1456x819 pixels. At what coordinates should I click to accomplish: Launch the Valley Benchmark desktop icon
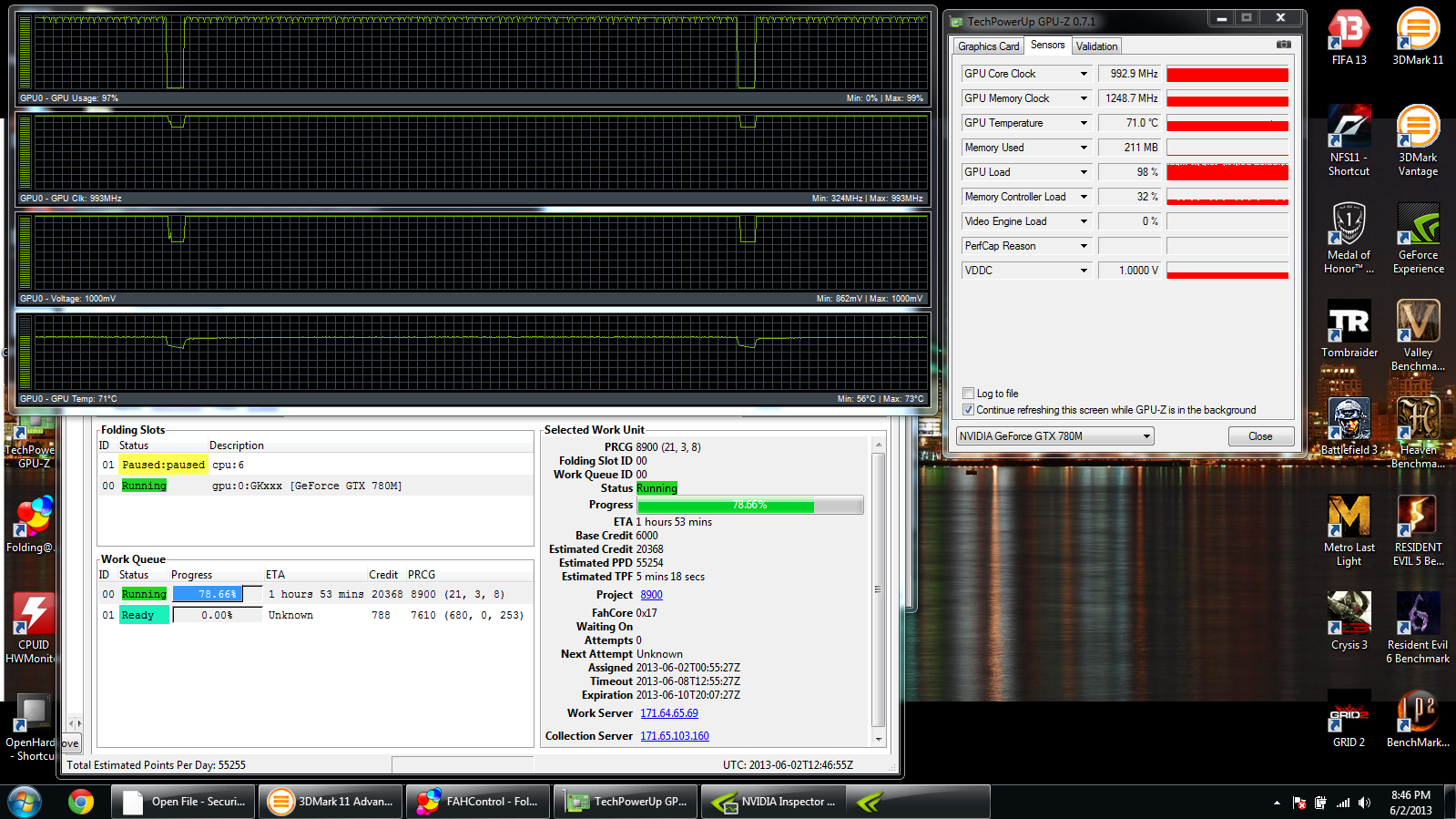coord(1418,336)
